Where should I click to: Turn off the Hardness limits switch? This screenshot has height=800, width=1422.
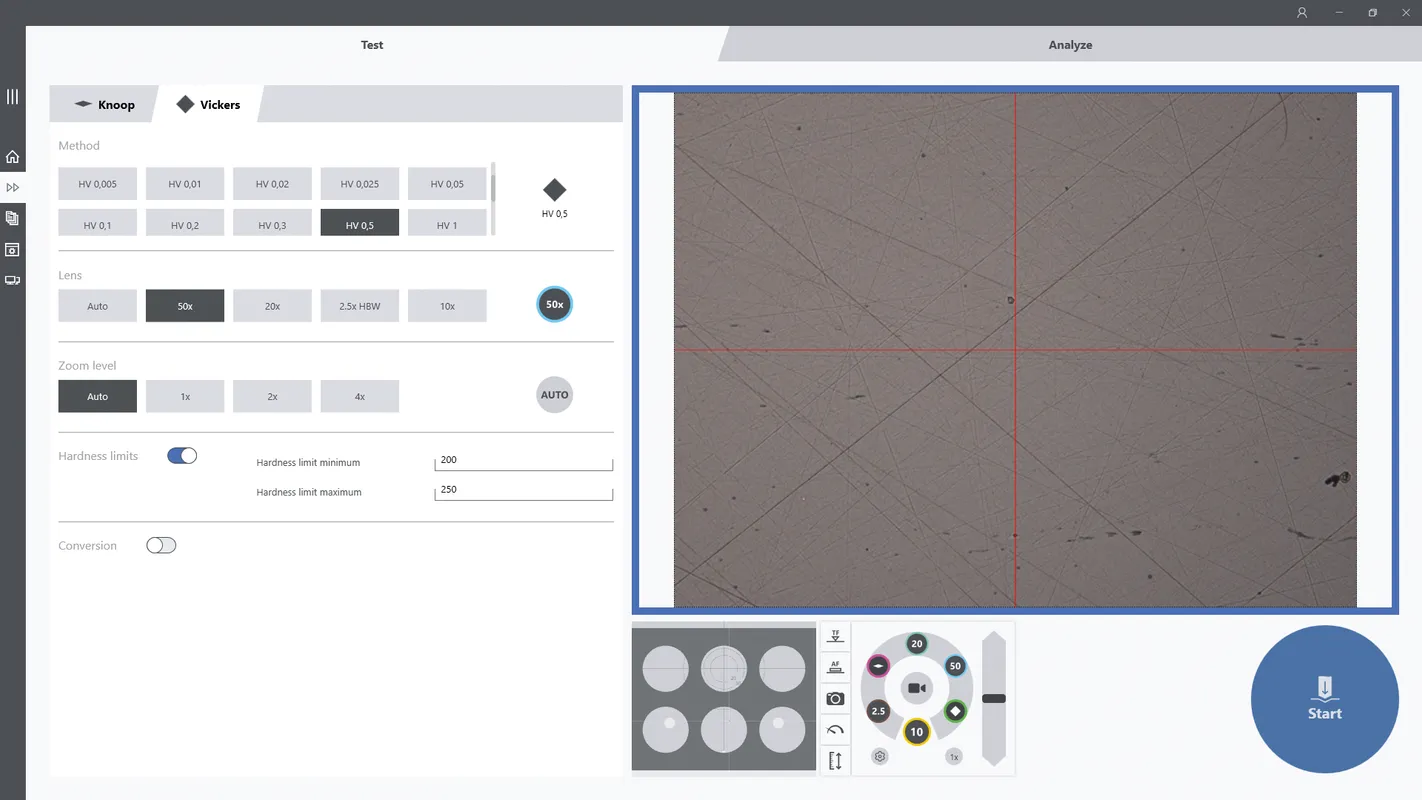182,456
